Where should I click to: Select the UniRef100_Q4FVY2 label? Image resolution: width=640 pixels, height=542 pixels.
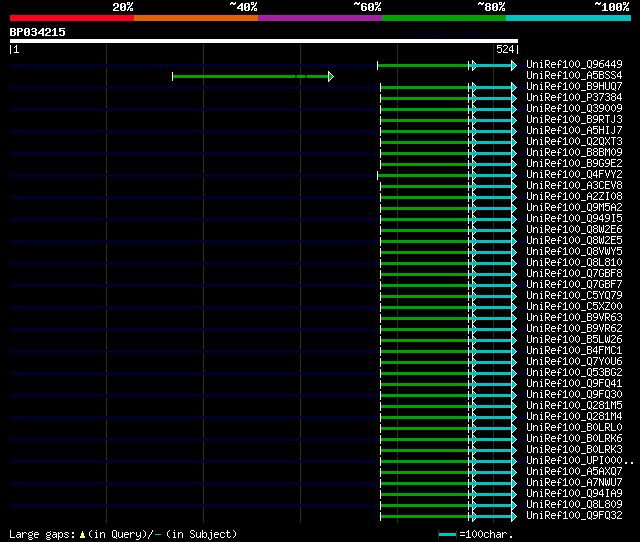[574, 174]
